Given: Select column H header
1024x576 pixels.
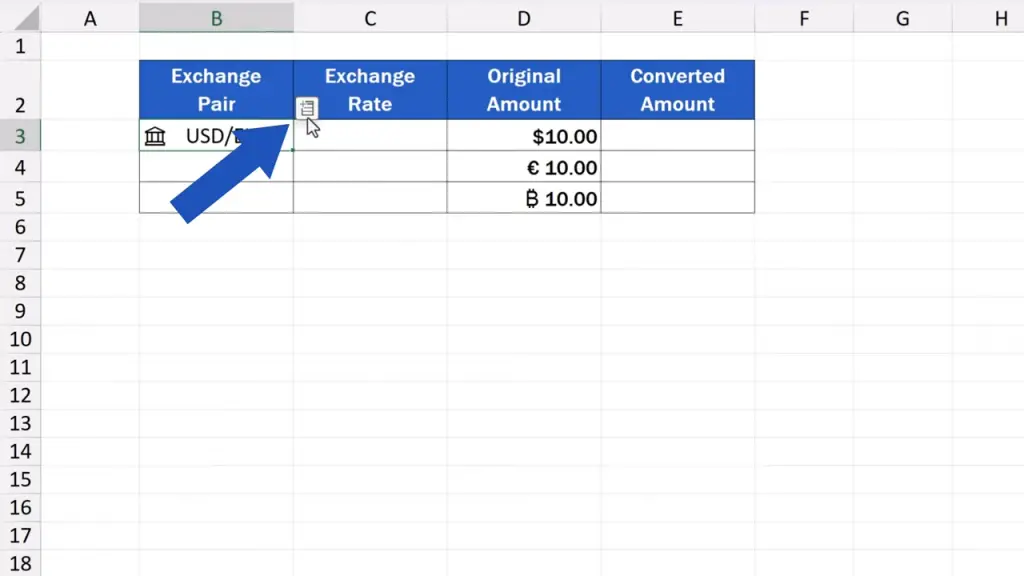Looking at the screenshot, I should click(1000, 17).
